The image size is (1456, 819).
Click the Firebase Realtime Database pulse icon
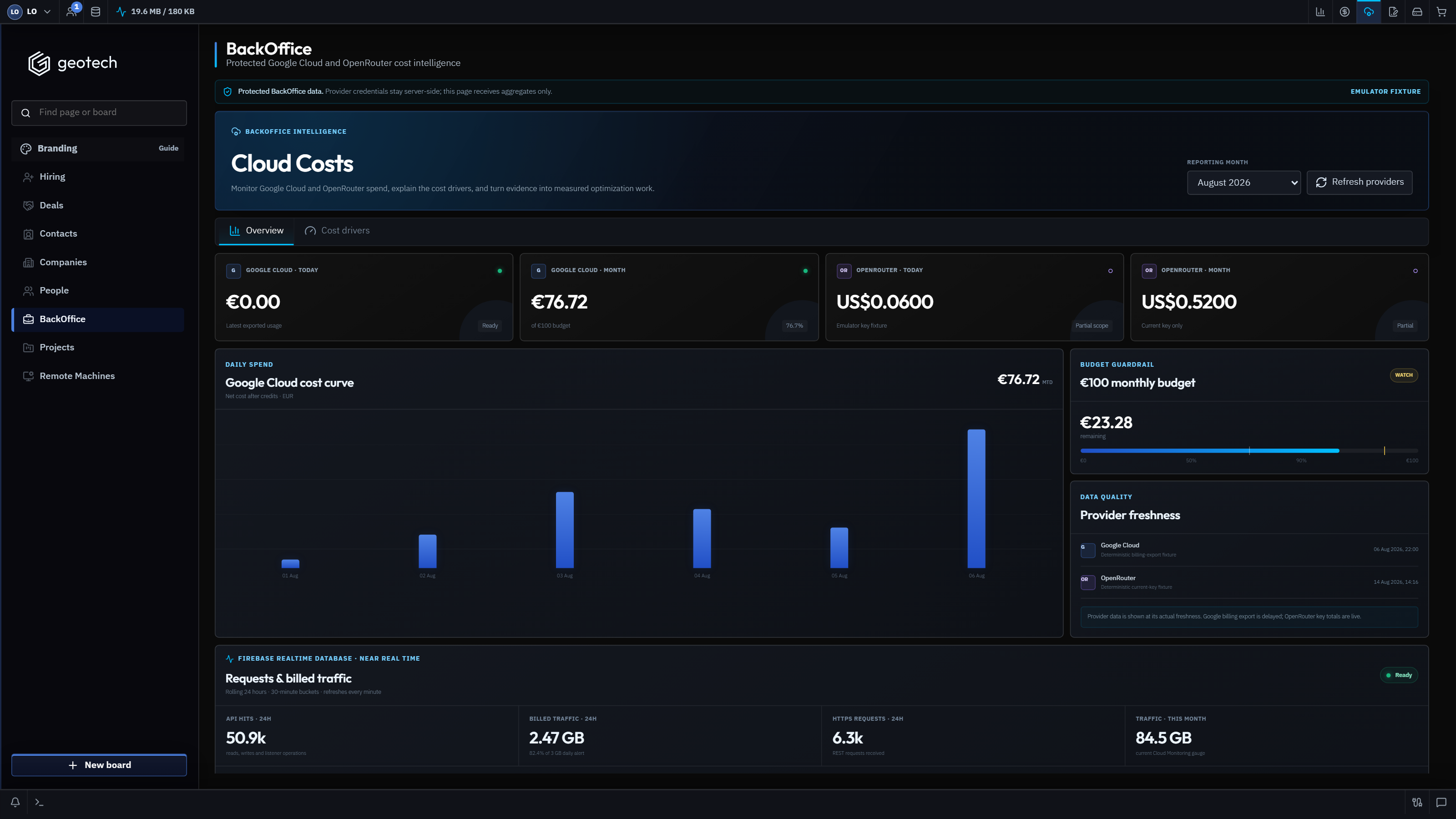(229, 659)
